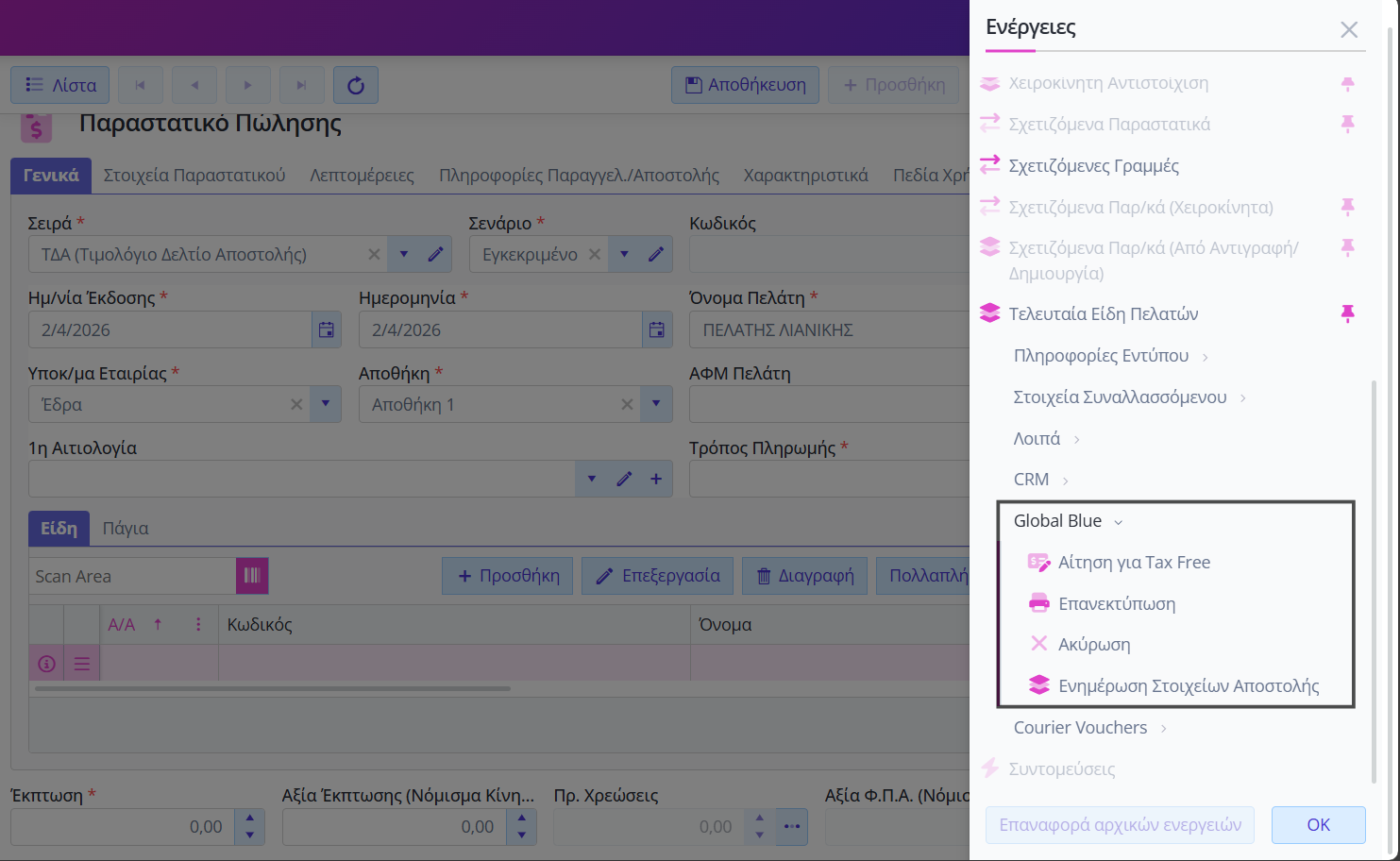Select the Αίτηση για Tax Free action

coord(1134,563)
